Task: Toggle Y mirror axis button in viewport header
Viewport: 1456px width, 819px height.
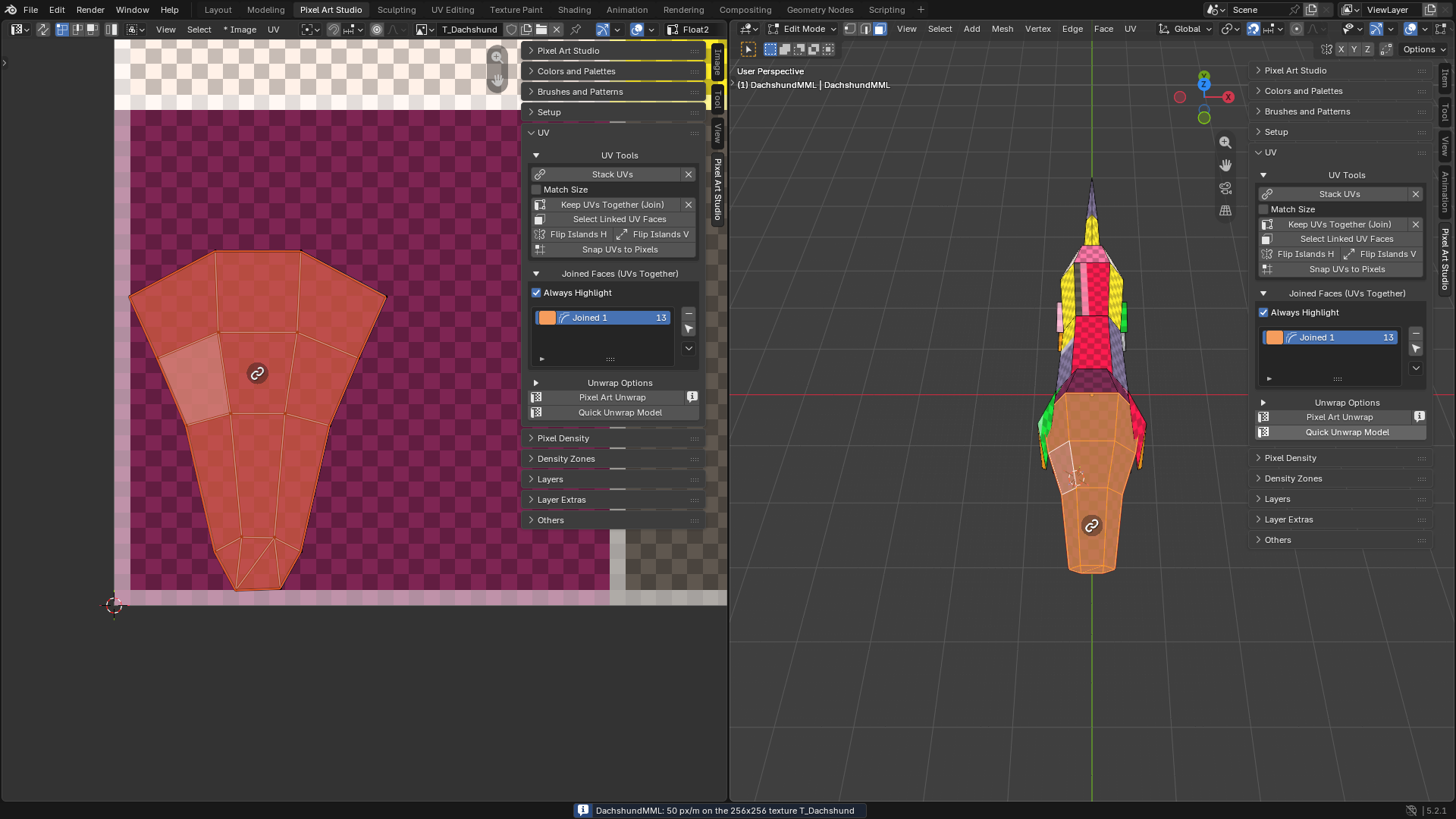Action: (x=1354, y=49)
